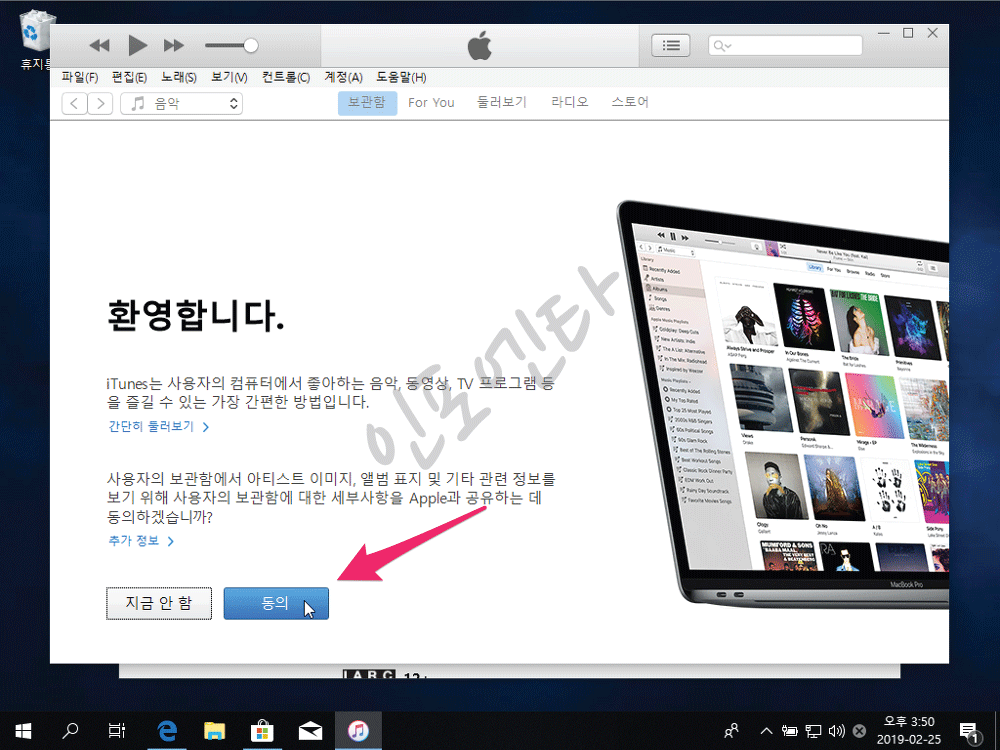Open the 파일(F) menu

[x=80, y=77]
